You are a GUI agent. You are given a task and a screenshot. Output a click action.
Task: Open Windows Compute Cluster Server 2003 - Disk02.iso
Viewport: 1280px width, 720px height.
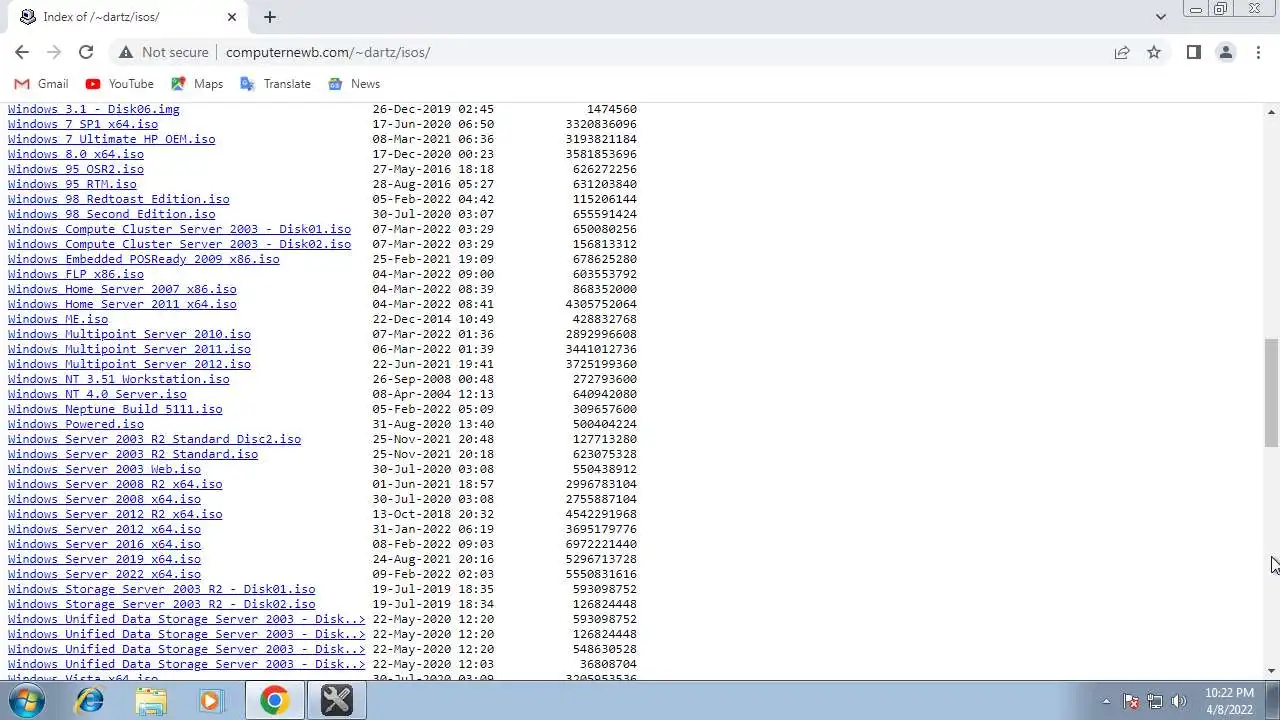point(179,244)
